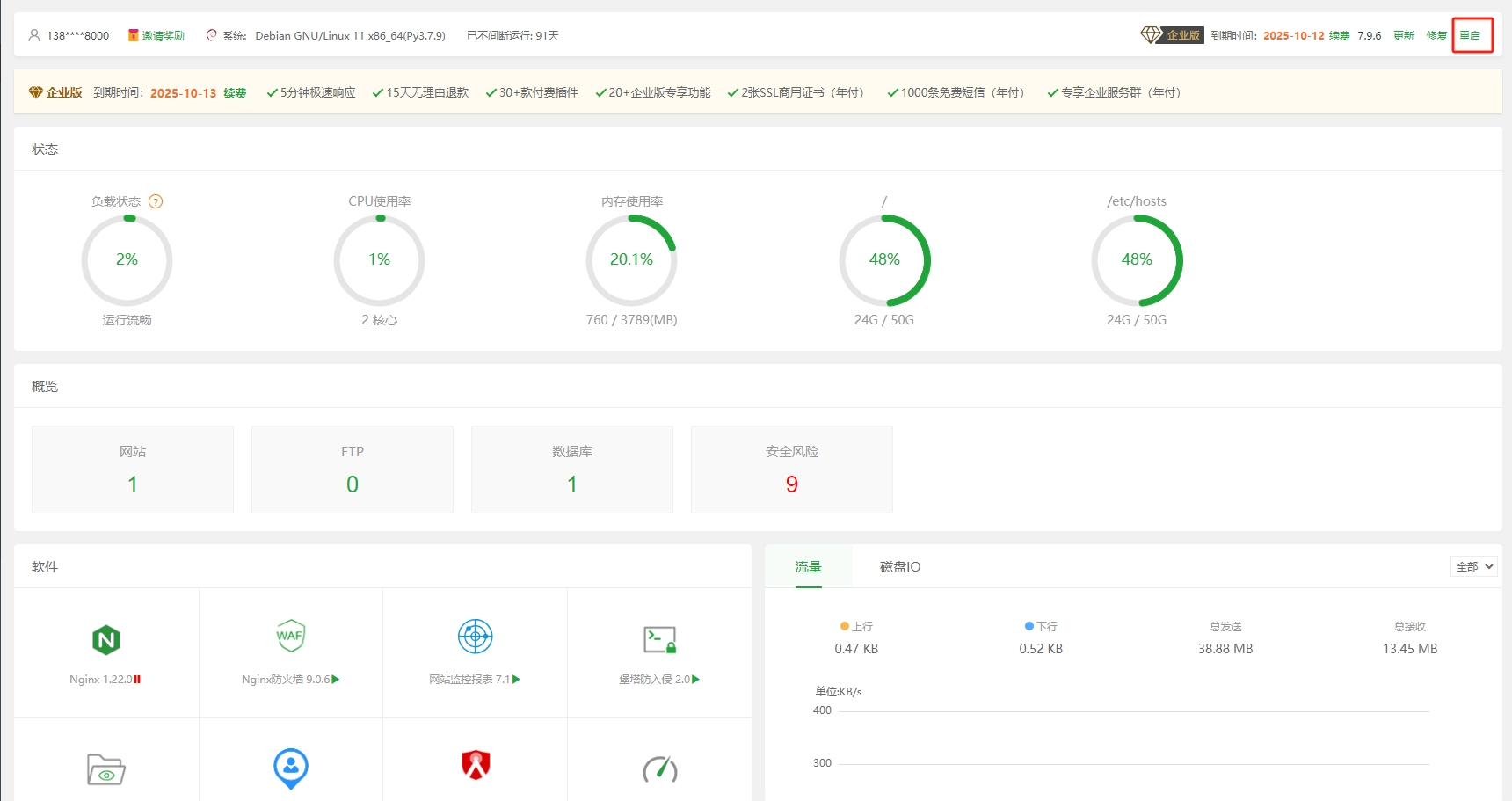Expand the 全部 network interface dropdown

(x=1473, y=567)
